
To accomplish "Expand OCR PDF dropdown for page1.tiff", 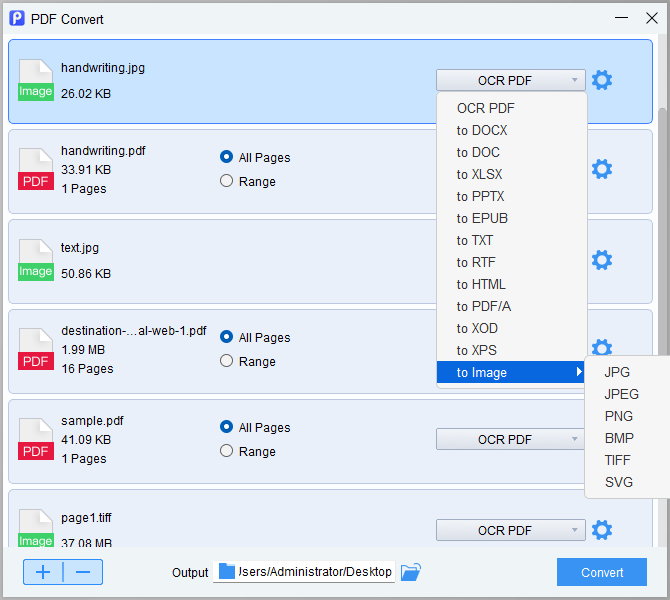I will click(511, 530).
